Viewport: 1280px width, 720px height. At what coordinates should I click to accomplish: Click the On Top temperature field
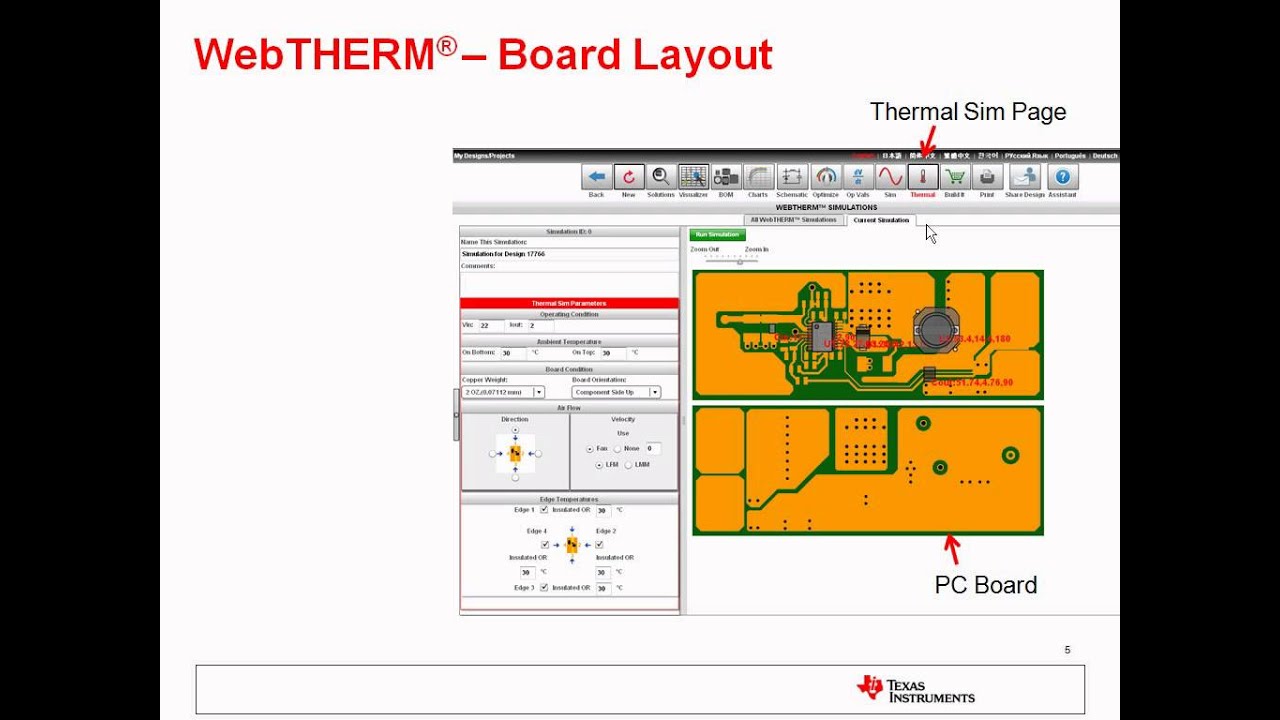[x=613, y=353]
